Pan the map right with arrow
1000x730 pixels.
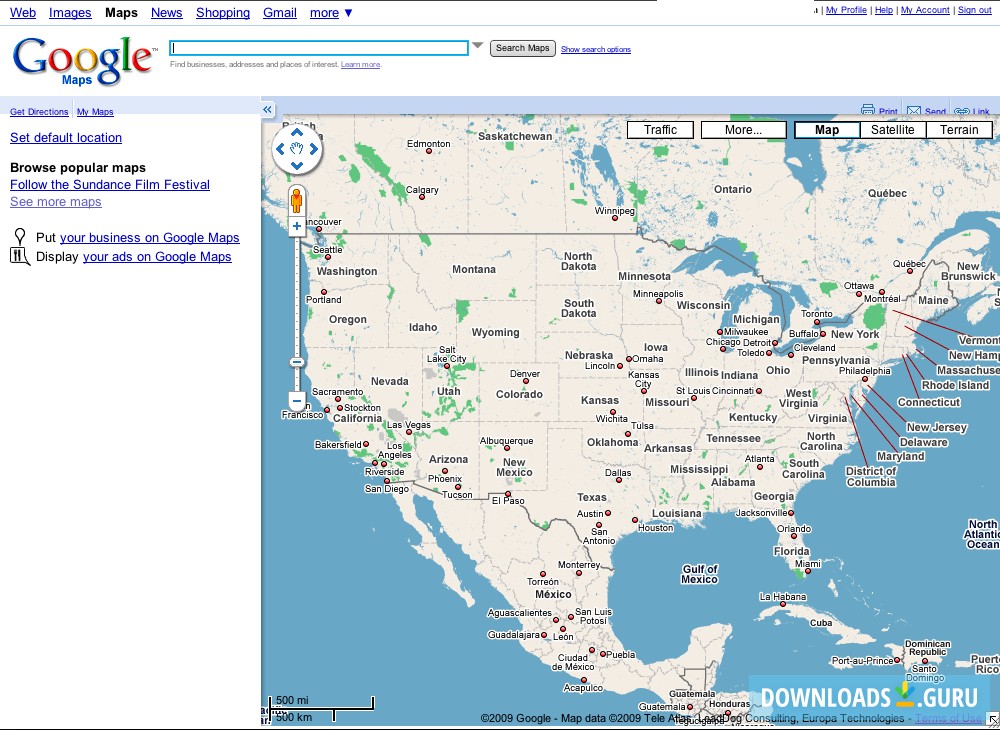tap(313, 149)
